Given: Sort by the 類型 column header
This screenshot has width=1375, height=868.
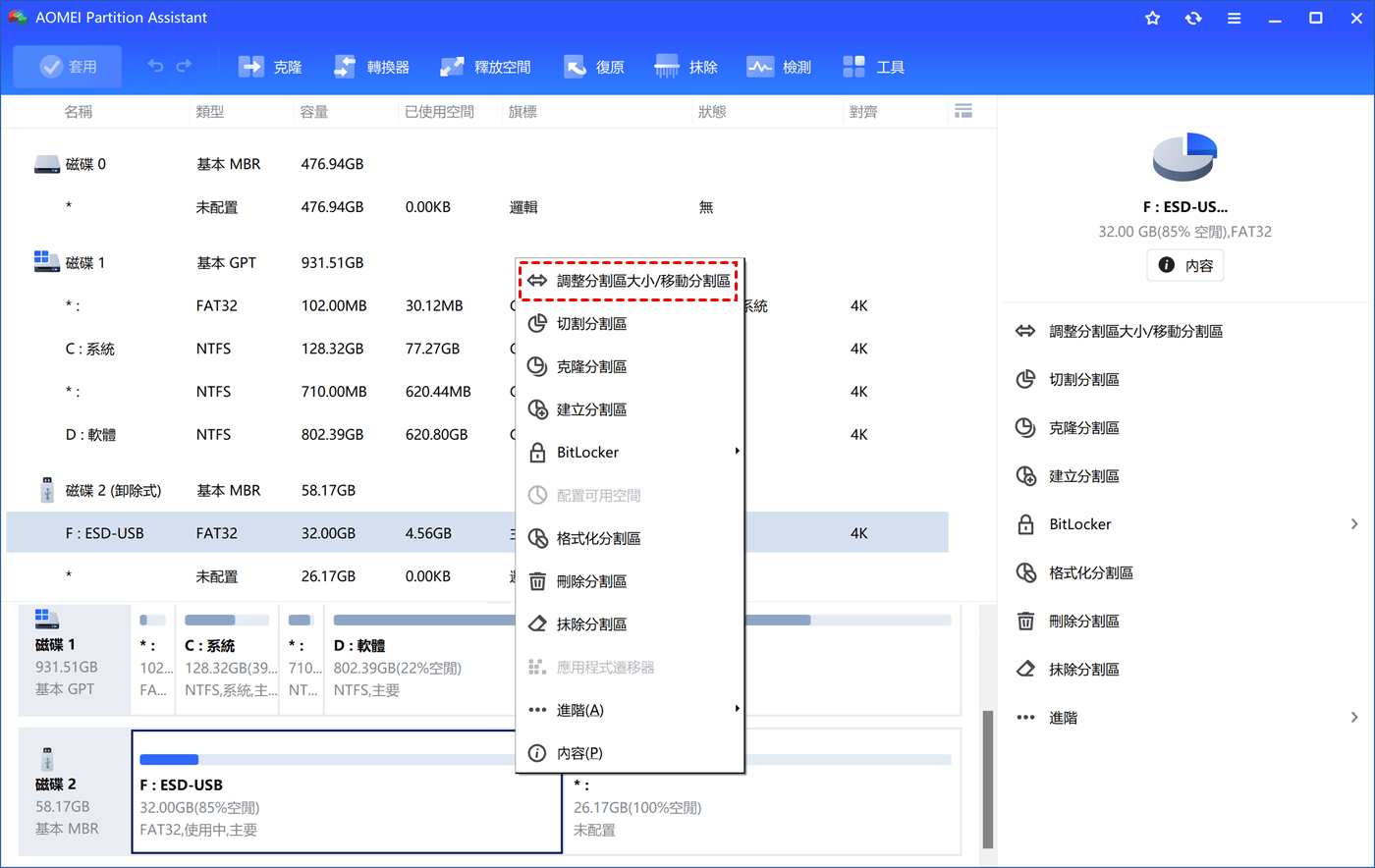Looking at the screenshot, I should point(210,112).
